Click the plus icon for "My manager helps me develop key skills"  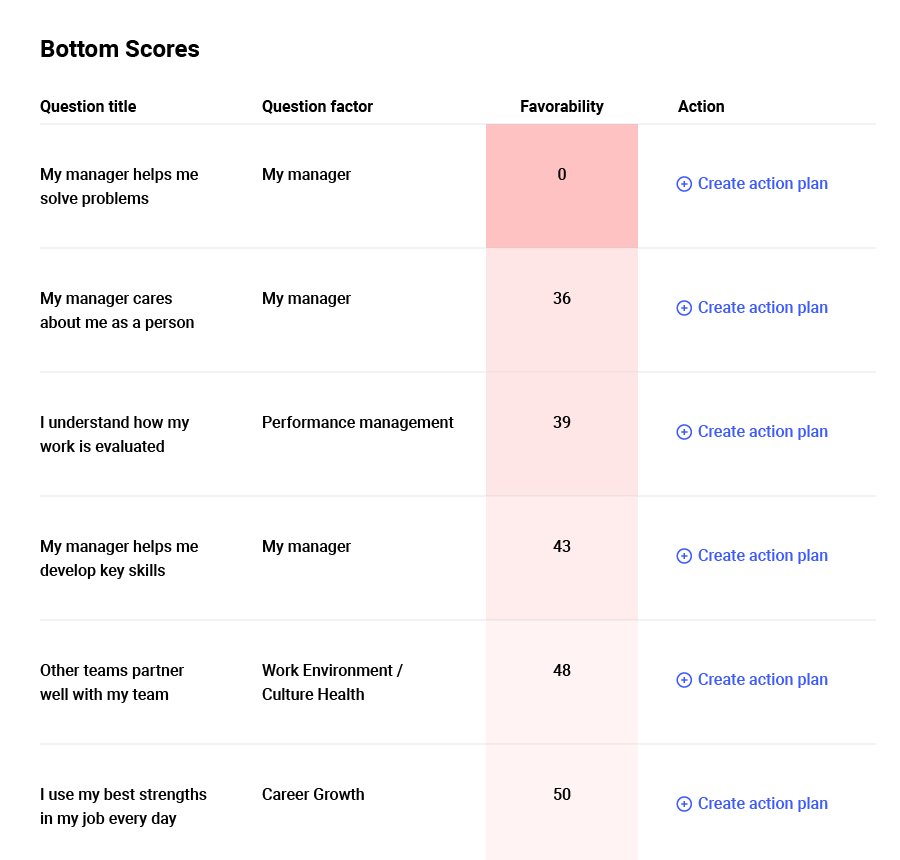pyautogui.click(x=684, y=556)
